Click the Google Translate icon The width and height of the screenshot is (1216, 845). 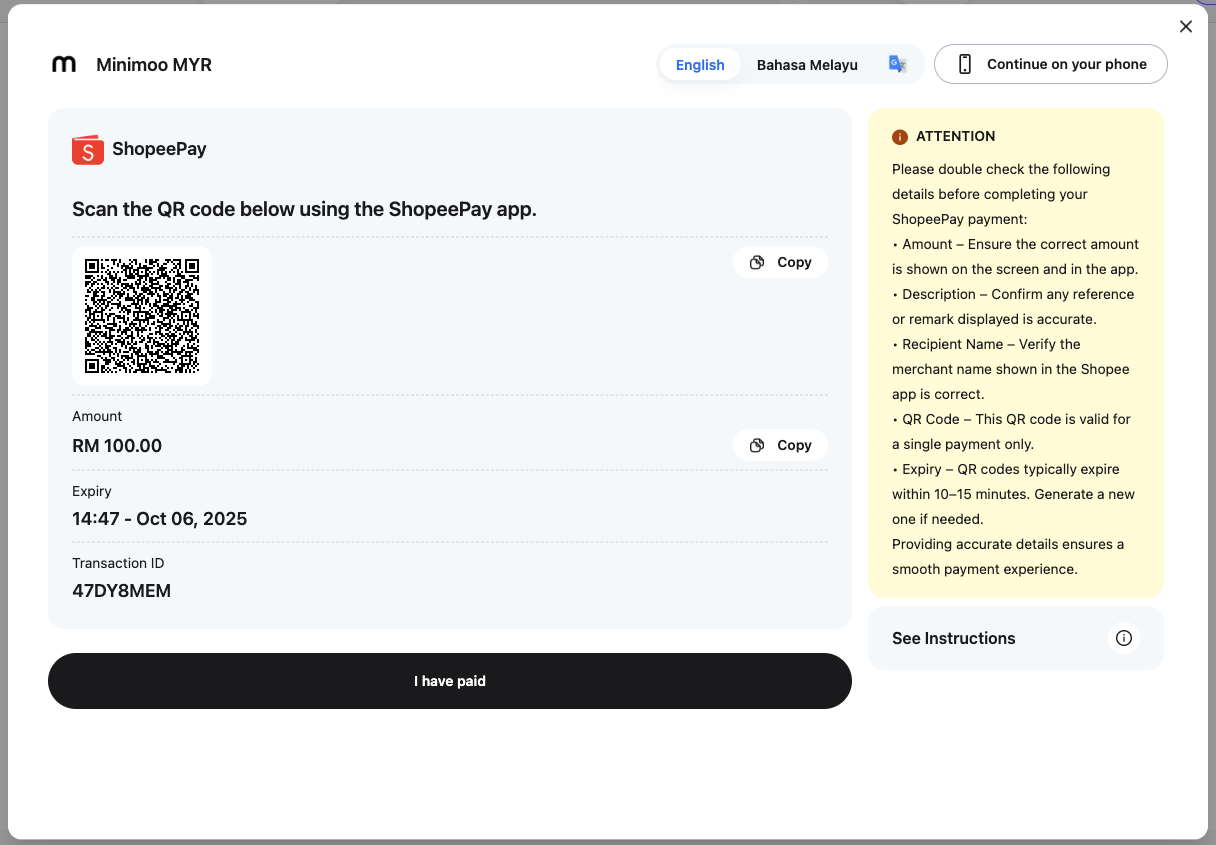[897, 63]
